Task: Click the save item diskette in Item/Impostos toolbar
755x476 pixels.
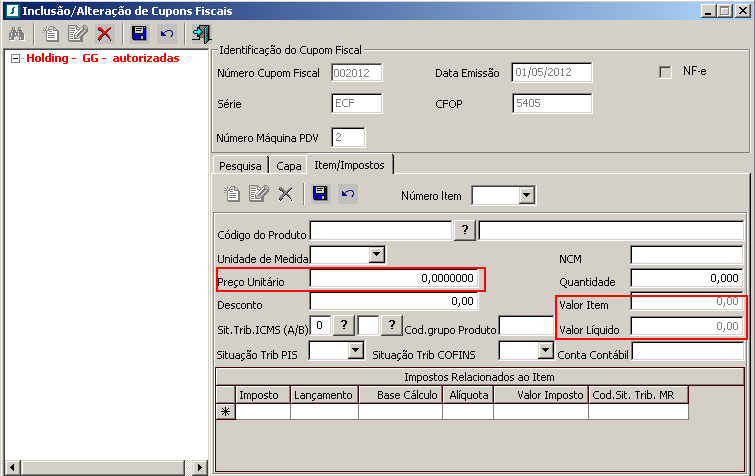Action: (320, 193)
